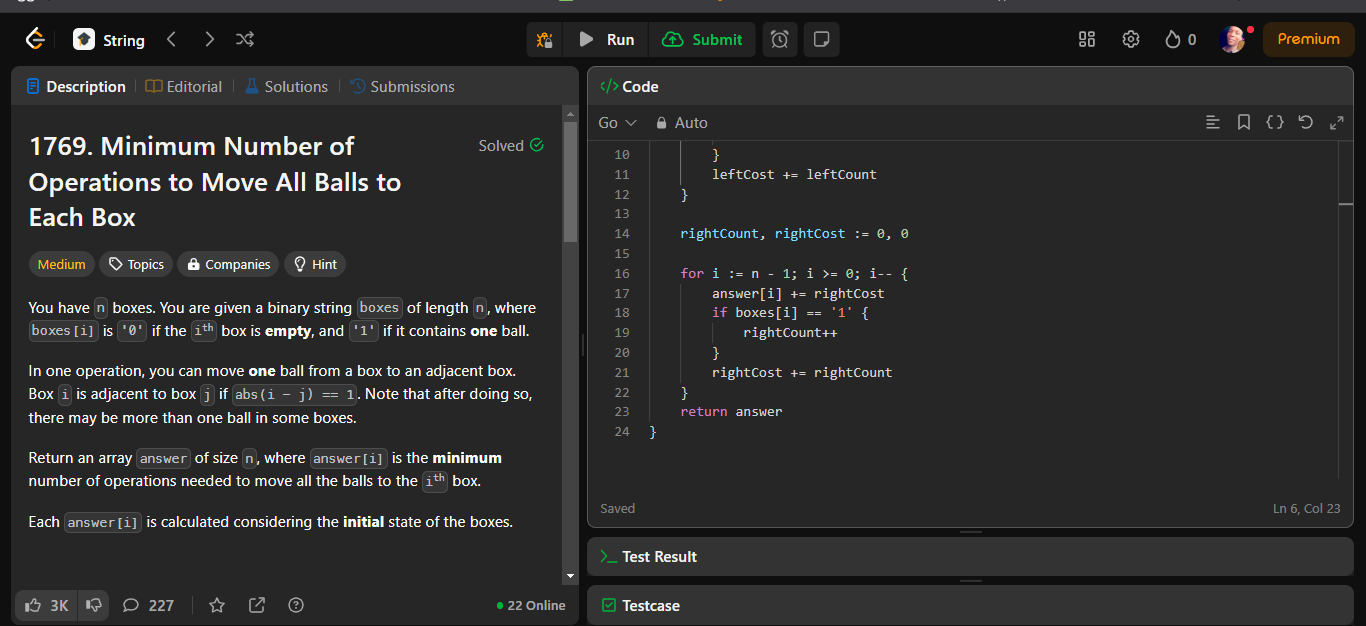Image resolution: width=1366 pixels, height=626 pixels.
Task: Click the debugger bug icon
Action: coord(544,40)
